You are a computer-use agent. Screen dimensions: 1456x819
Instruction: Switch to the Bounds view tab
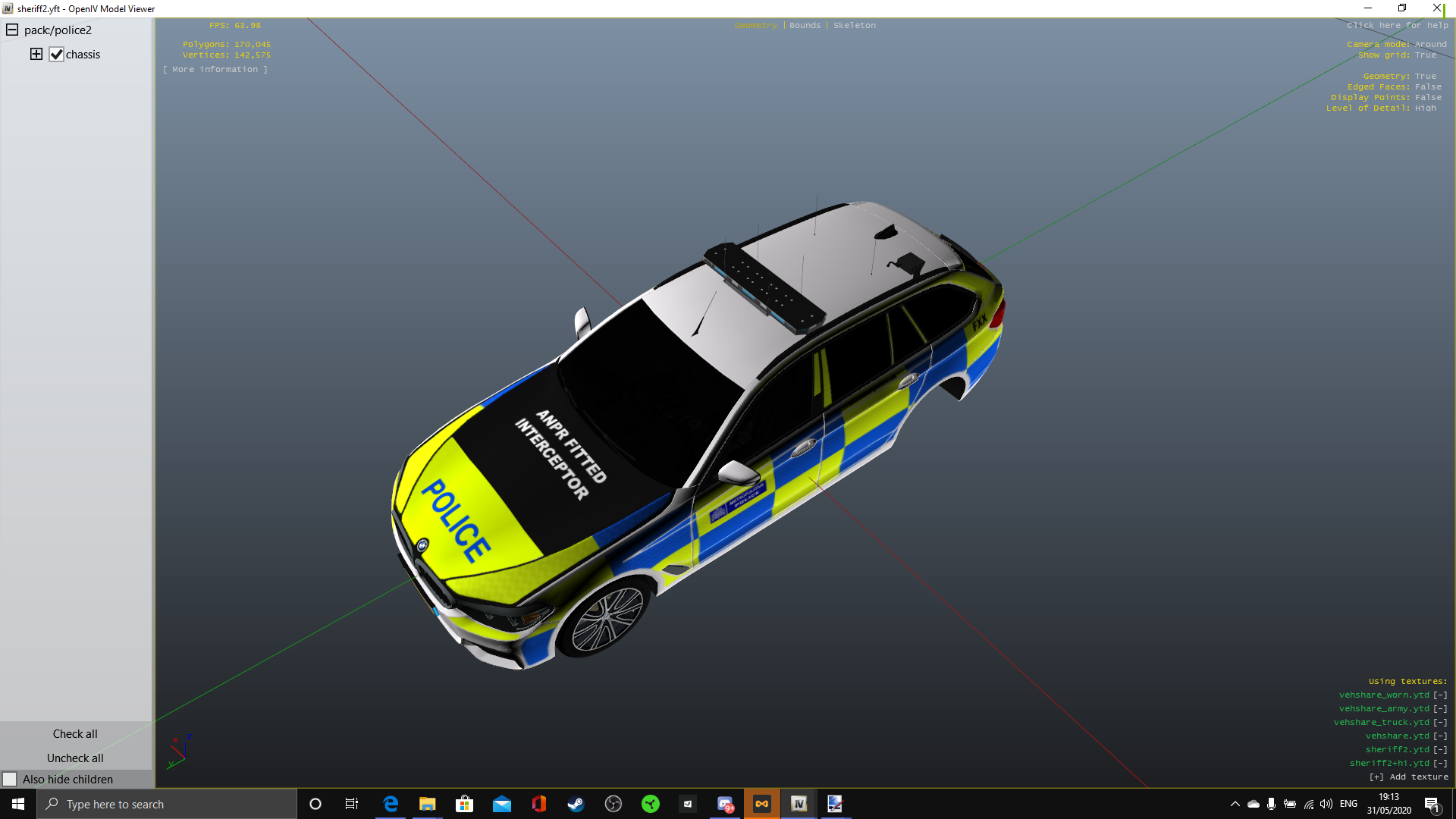tap(805, 25)
